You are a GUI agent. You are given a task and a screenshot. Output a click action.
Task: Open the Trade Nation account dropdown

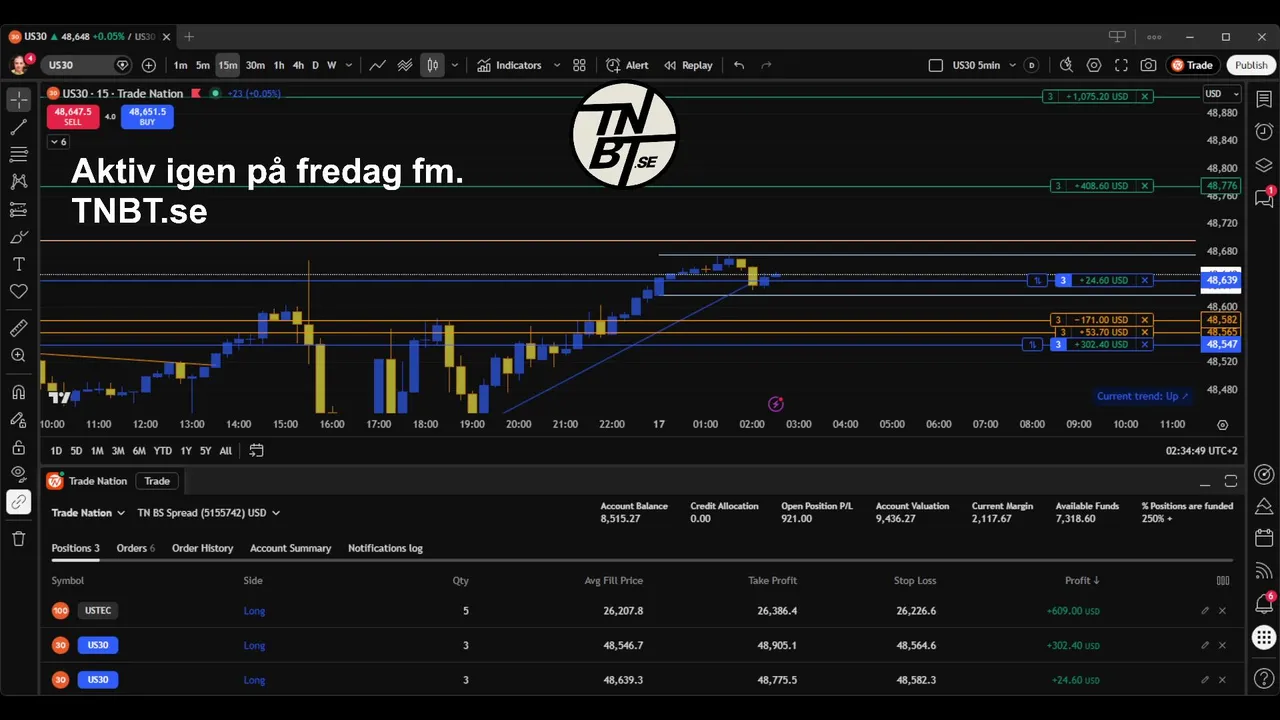[x=88, y=513]
